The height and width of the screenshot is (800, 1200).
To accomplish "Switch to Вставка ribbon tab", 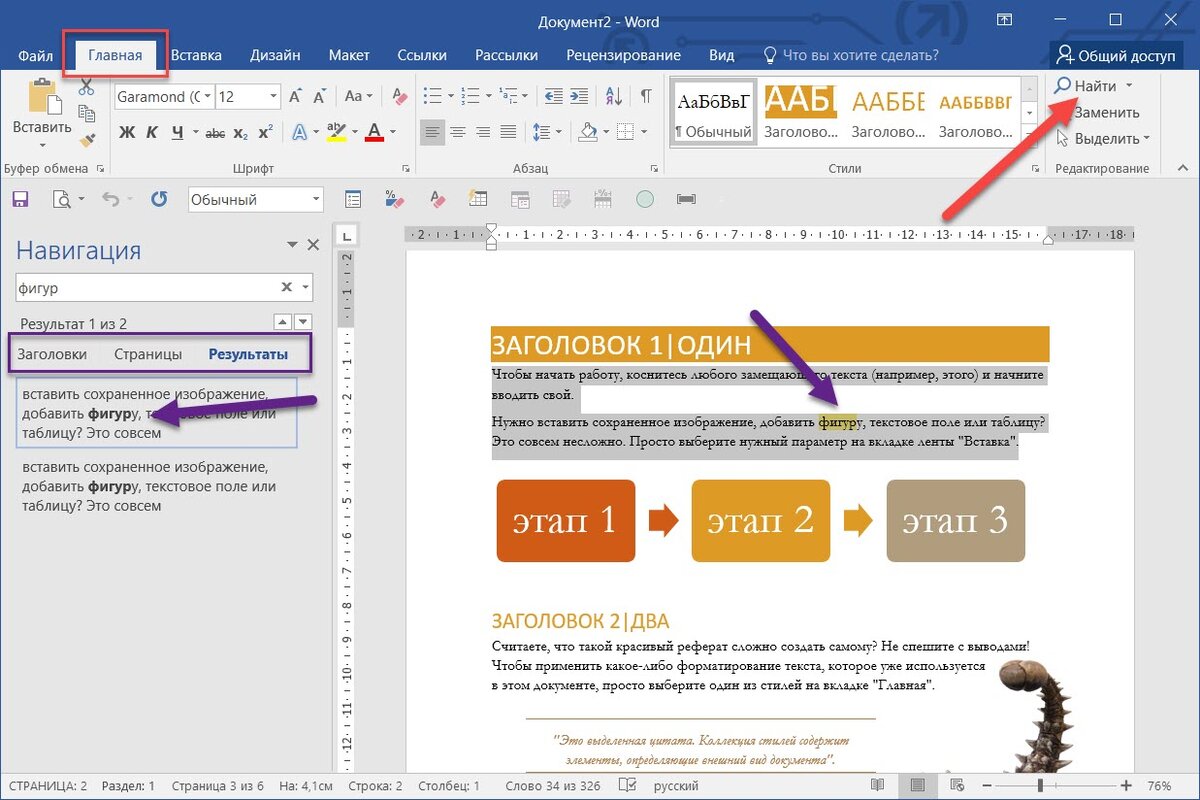I will coord(196,55).
